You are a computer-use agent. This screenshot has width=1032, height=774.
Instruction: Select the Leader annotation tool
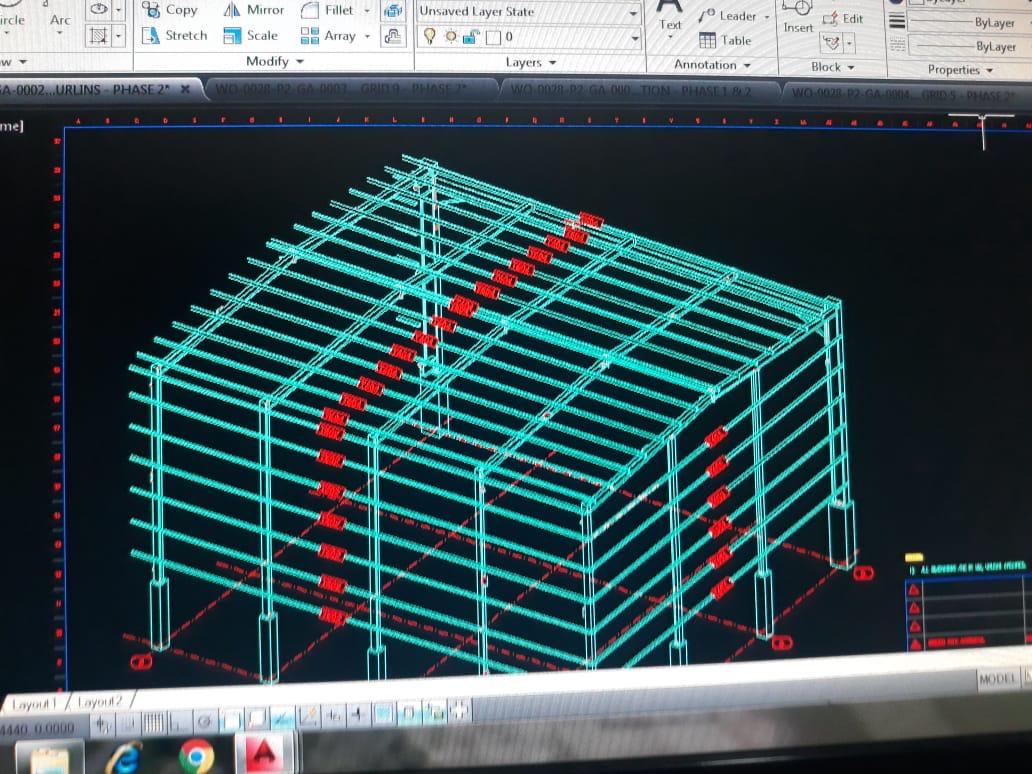[x=728, y=16]
